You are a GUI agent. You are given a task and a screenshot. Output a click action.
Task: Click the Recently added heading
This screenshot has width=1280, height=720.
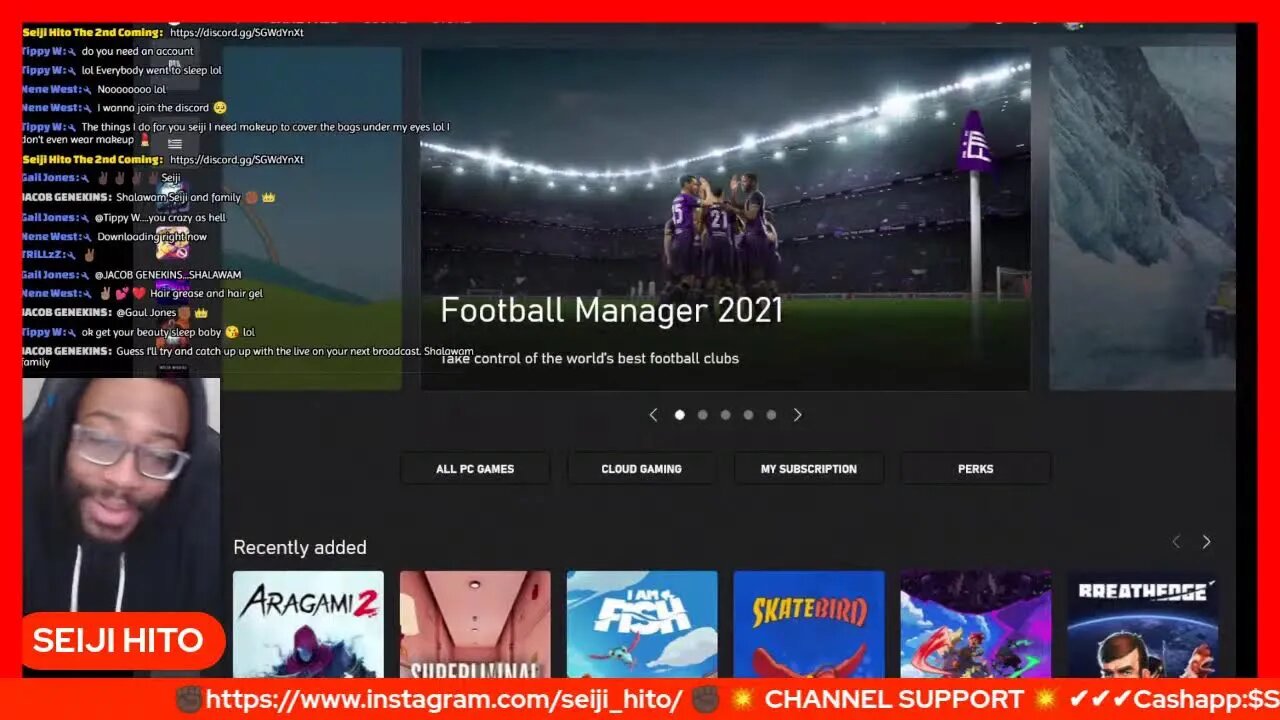(x=300, y=547)
